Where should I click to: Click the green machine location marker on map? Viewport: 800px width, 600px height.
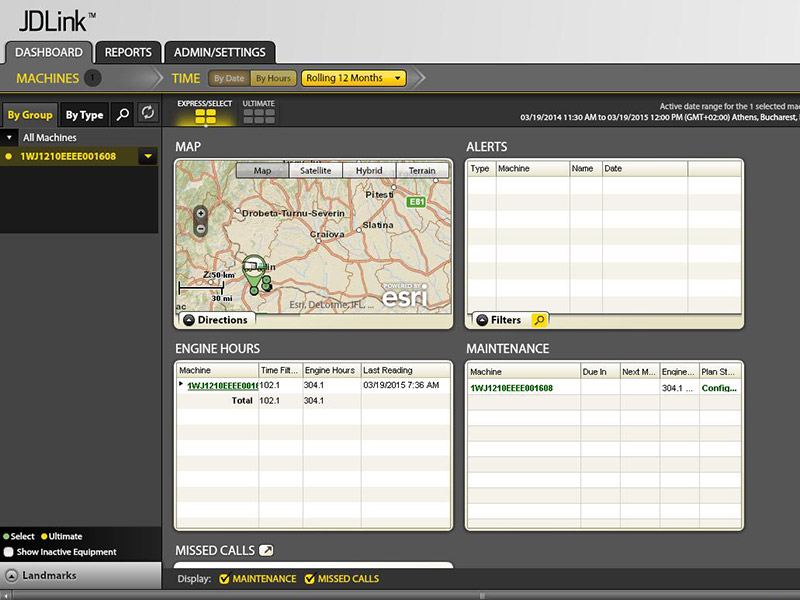tap(254, 274)
